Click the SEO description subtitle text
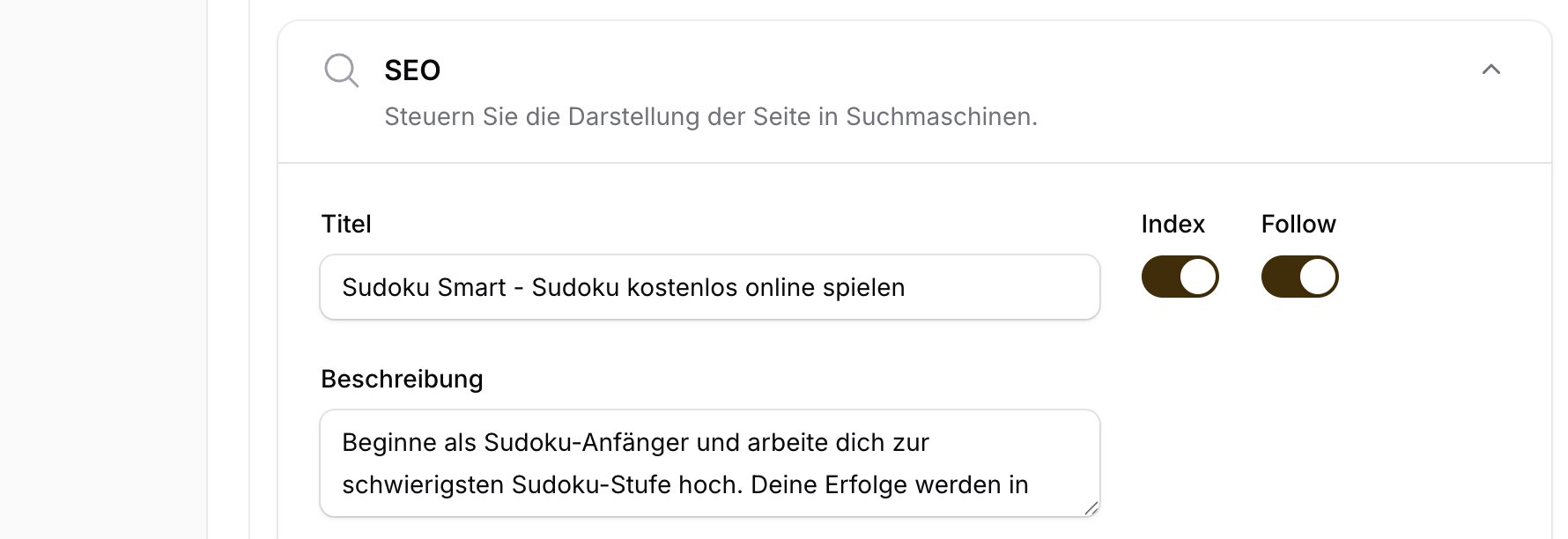 (711, 115)
